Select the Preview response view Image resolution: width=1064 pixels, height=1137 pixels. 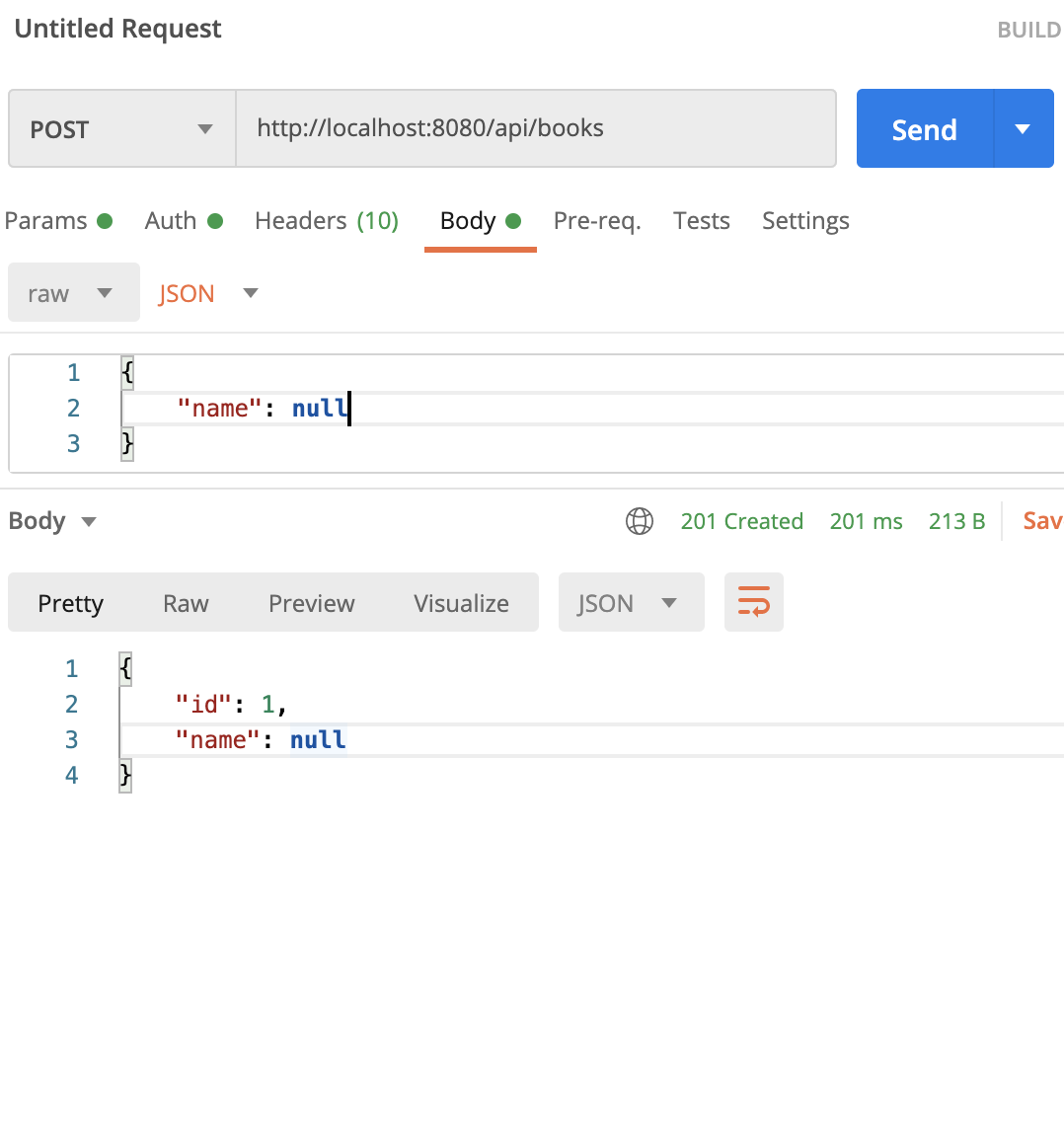click(311, 603)
